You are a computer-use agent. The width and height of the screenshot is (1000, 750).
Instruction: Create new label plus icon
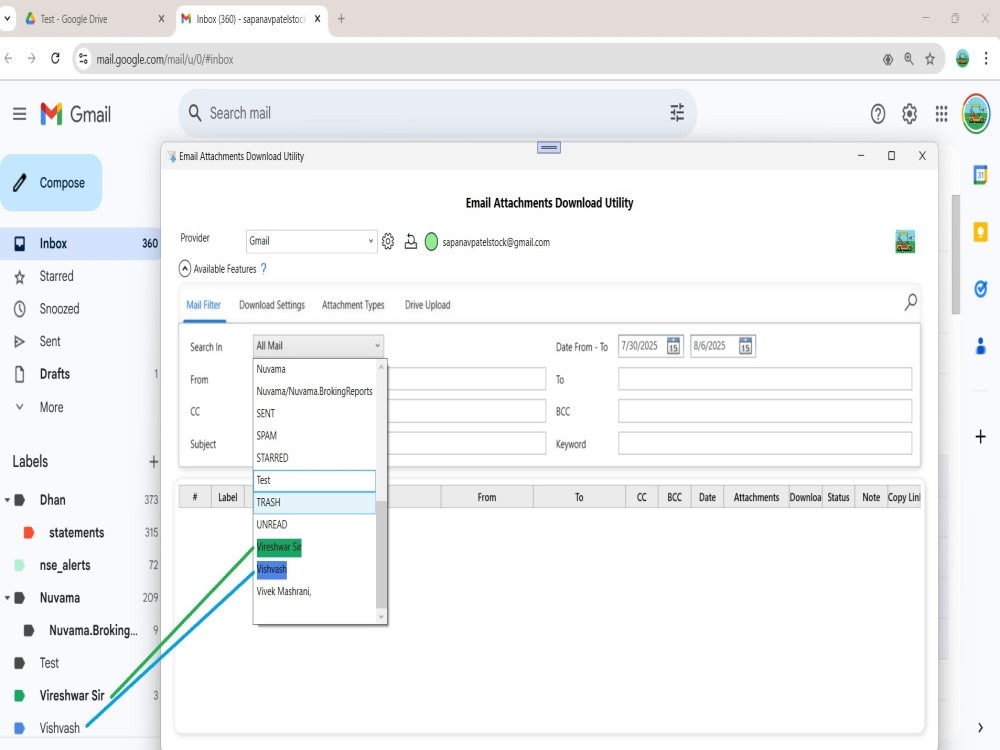pyautogui.click(x=153, y=462)
